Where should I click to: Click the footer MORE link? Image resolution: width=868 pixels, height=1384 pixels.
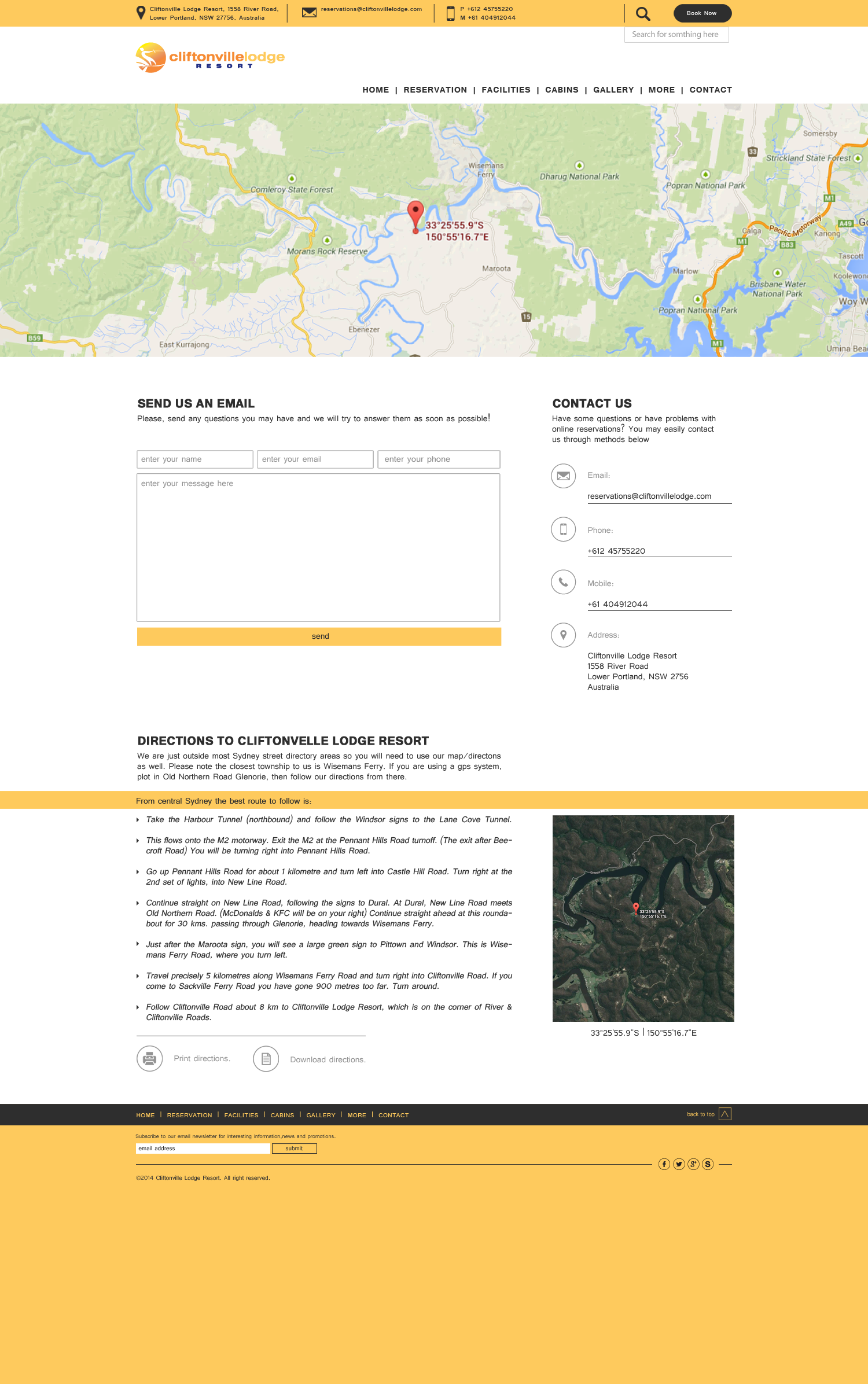(x=356, y=1115)
